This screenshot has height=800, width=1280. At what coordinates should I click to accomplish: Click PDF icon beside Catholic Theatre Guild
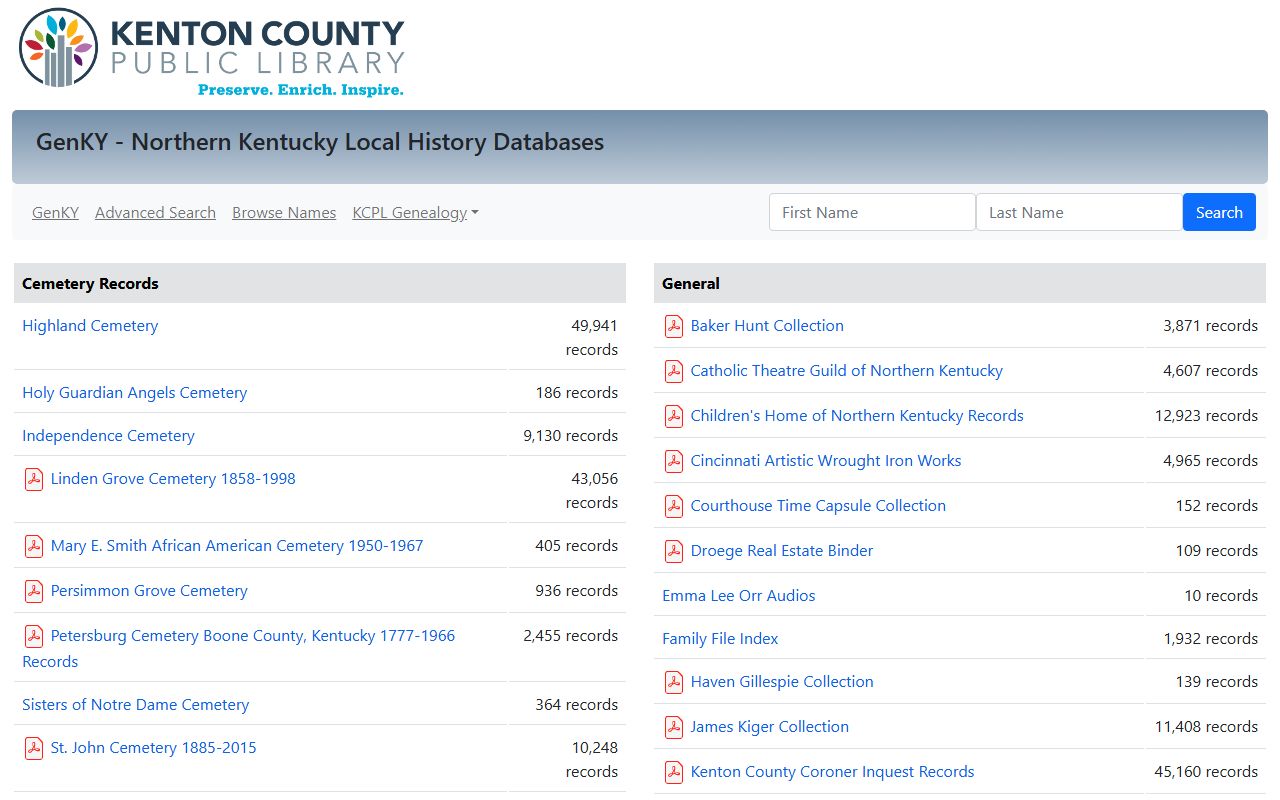click(x=674, y=371)
